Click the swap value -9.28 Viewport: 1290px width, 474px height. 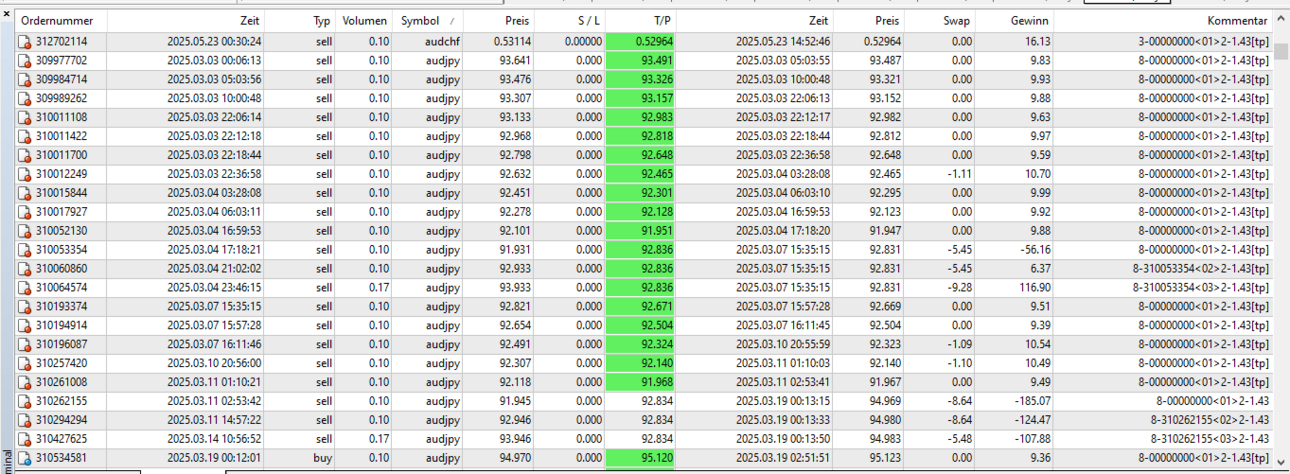pos(958,288)
